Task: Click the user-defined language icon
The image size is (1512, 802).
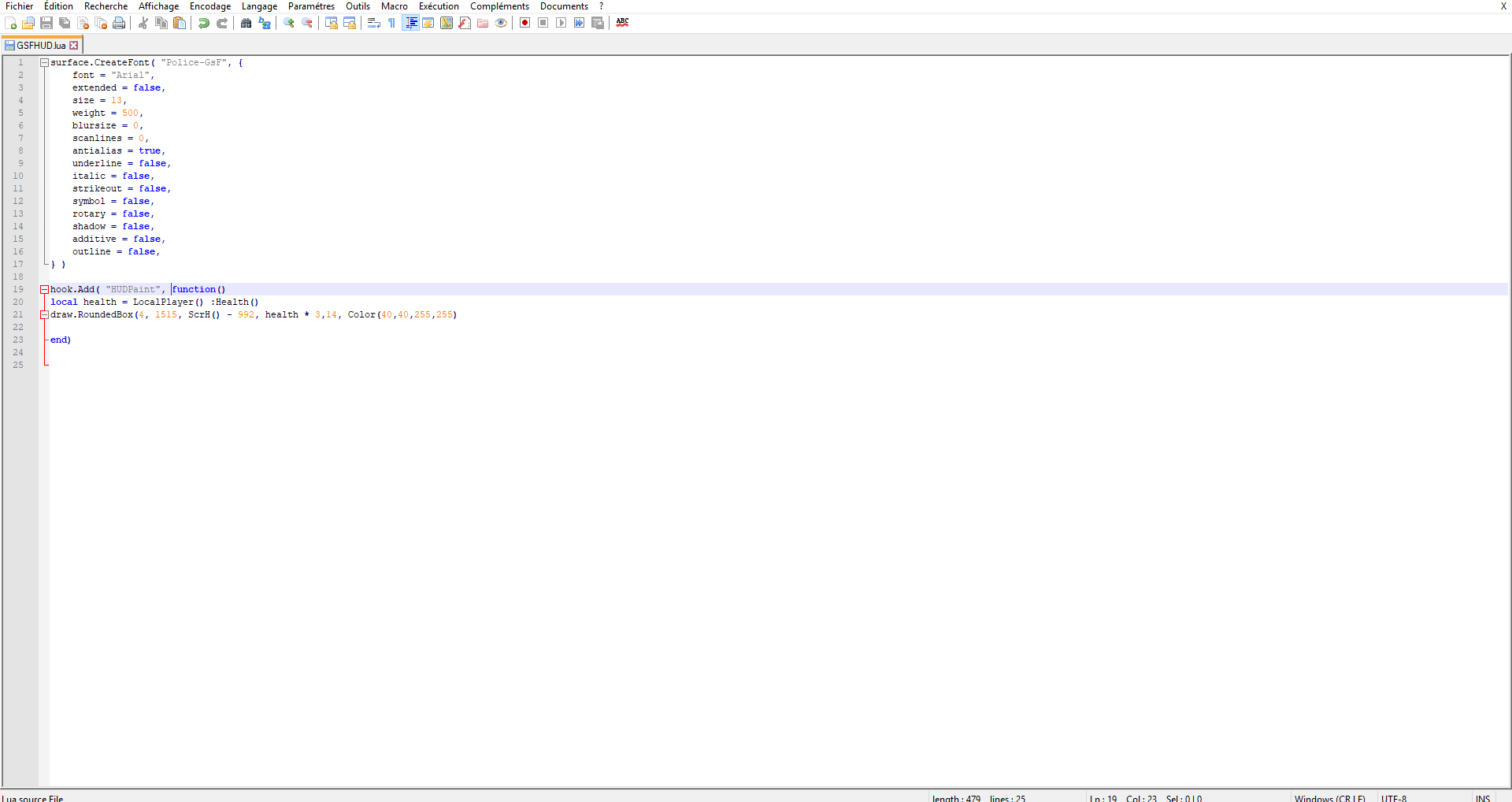Action: pyautogui.click(x=428, y=23)
